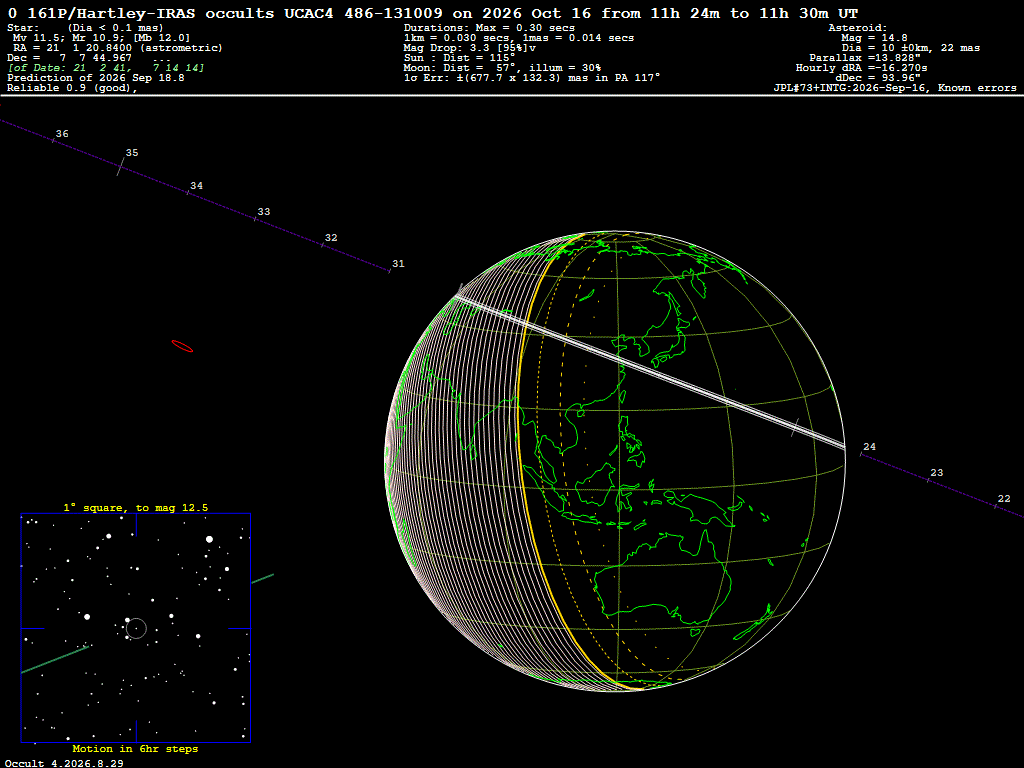Click the target star circle in star chart
Viewport: 1024px width, 768px height.
tap(136, 629)
